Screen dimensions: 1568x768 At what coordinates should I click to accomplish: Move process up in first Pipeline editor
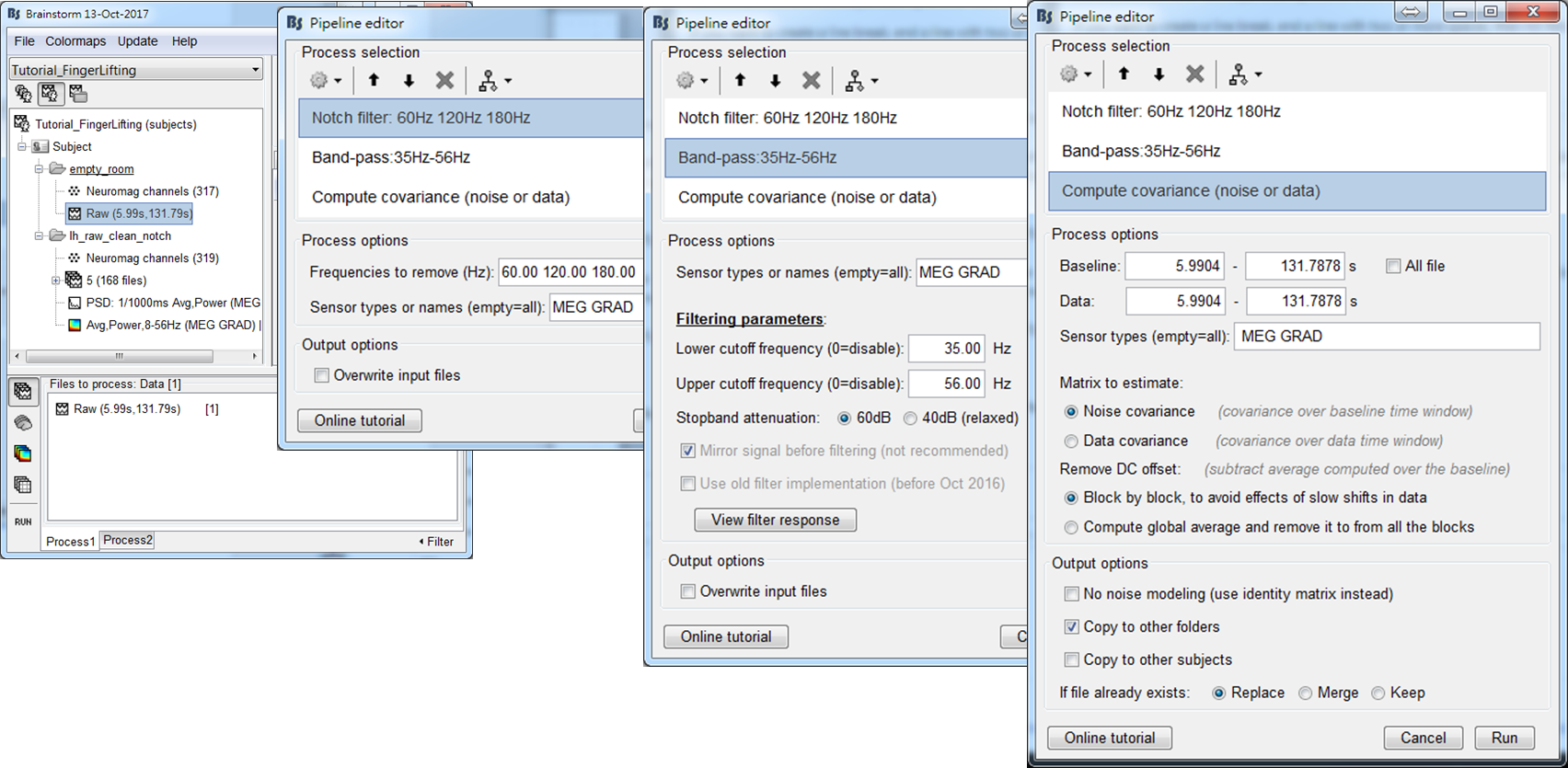point(374,81)
